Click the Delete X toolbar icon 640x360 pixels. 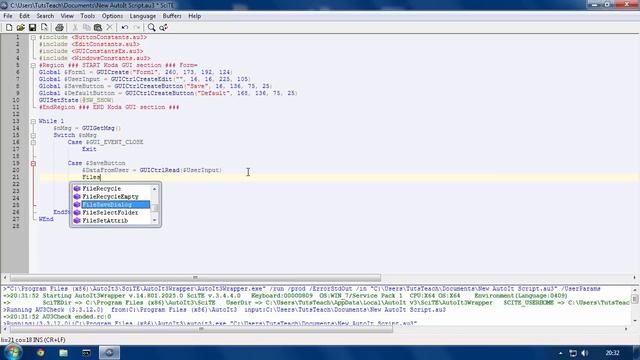pos(109,27)
